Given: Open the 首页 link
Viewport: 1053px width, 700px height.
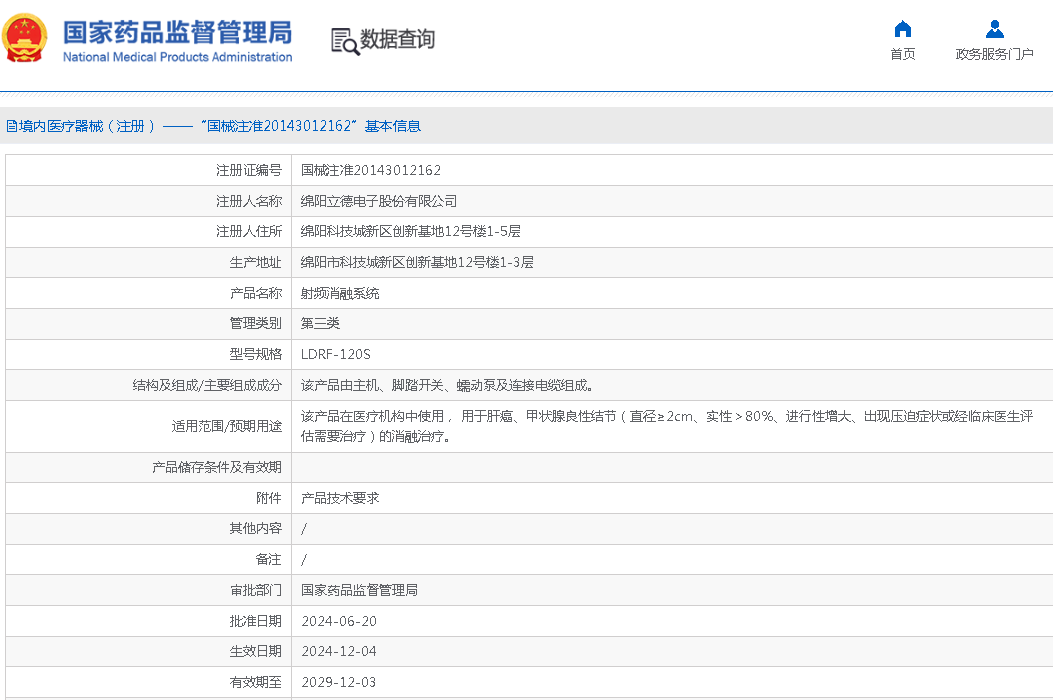Looking at the screenshot, I should (x=902, y=54).
